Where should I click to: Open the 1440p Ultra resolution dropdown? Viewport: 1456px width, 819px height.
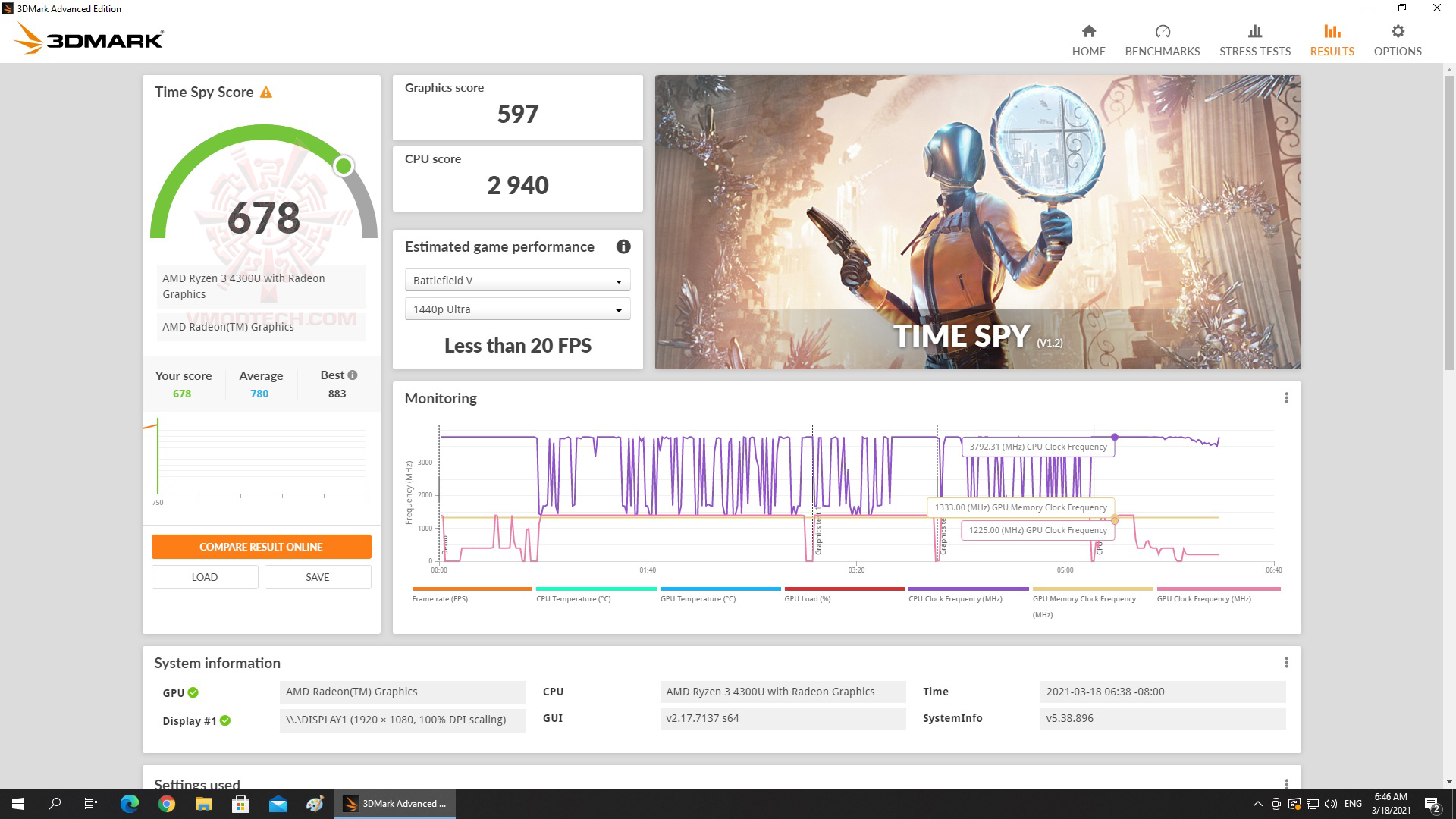[517, 309]
